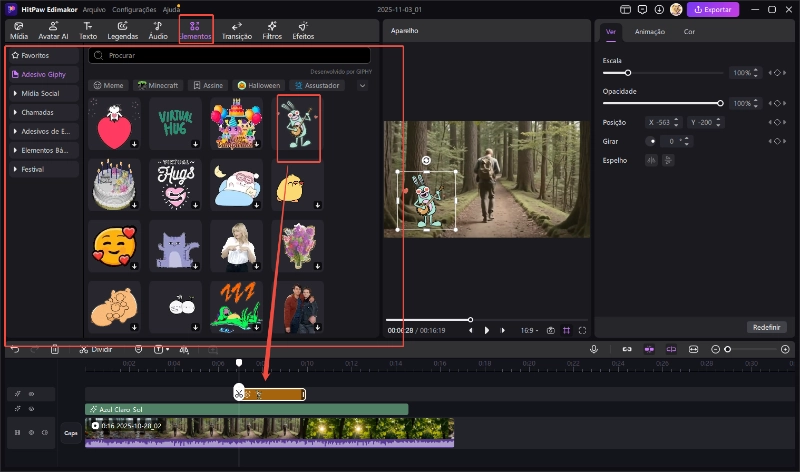Switch to the Animação tab

point(649,32)
